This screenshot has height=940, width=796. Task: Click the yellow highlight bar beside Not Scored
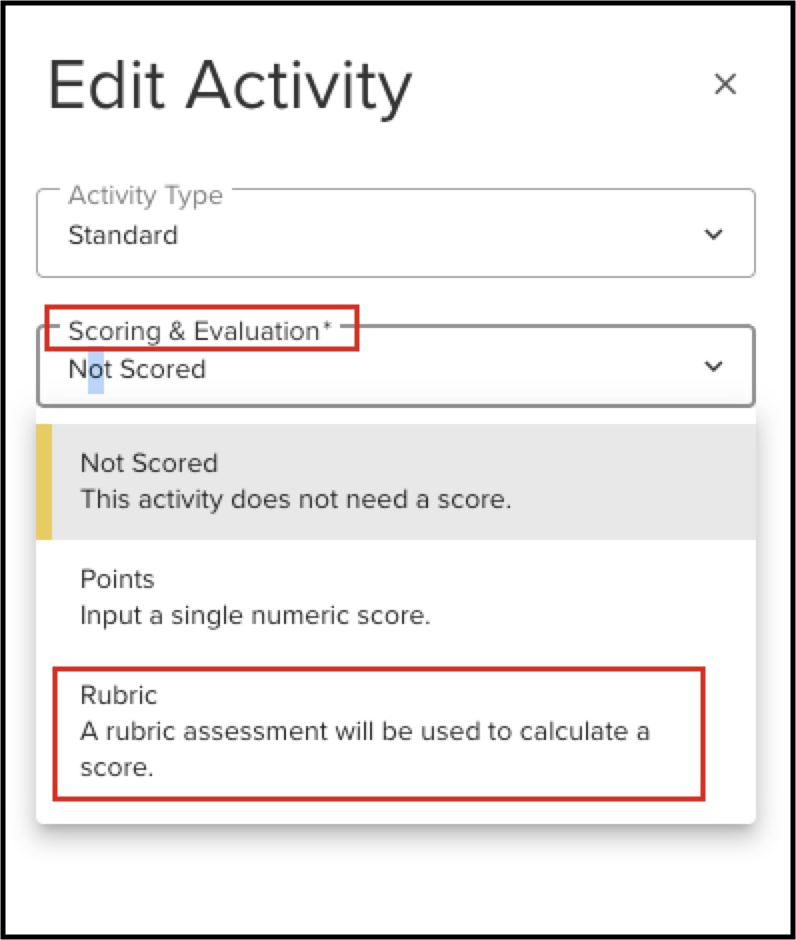(44, 482)
